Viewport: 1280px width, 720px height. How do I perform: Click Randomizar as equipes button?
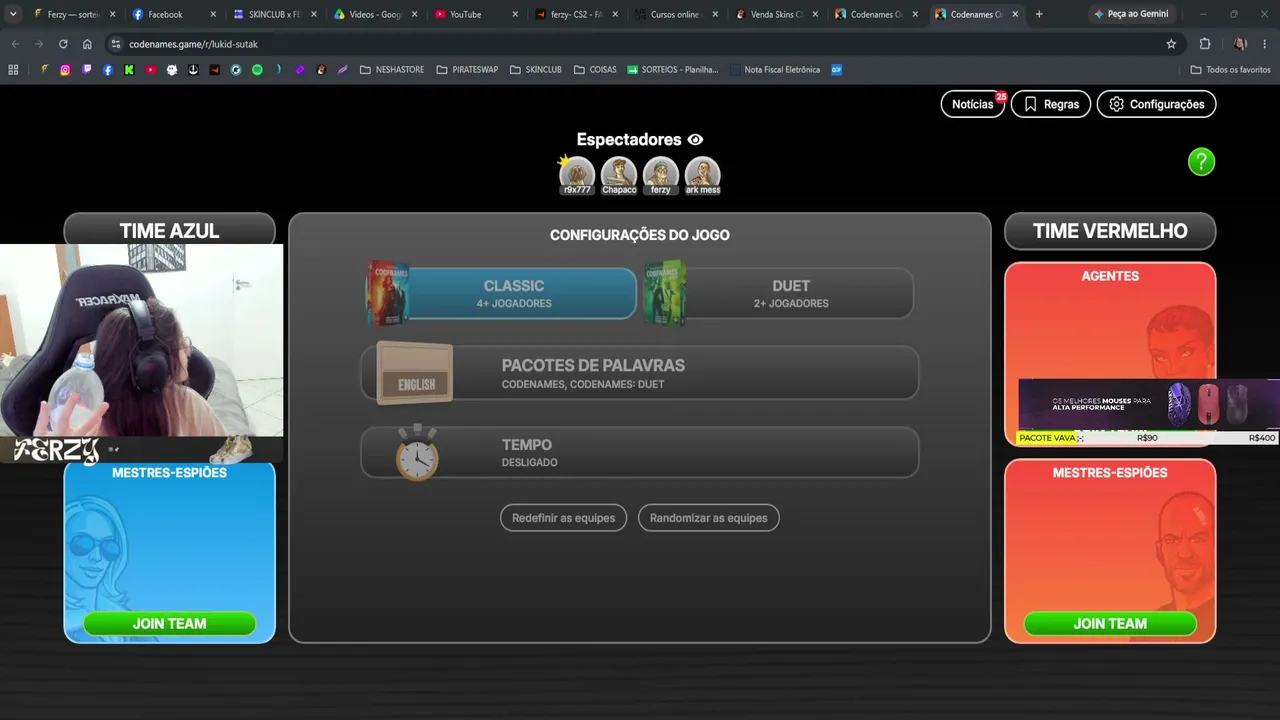pos(709,518)
